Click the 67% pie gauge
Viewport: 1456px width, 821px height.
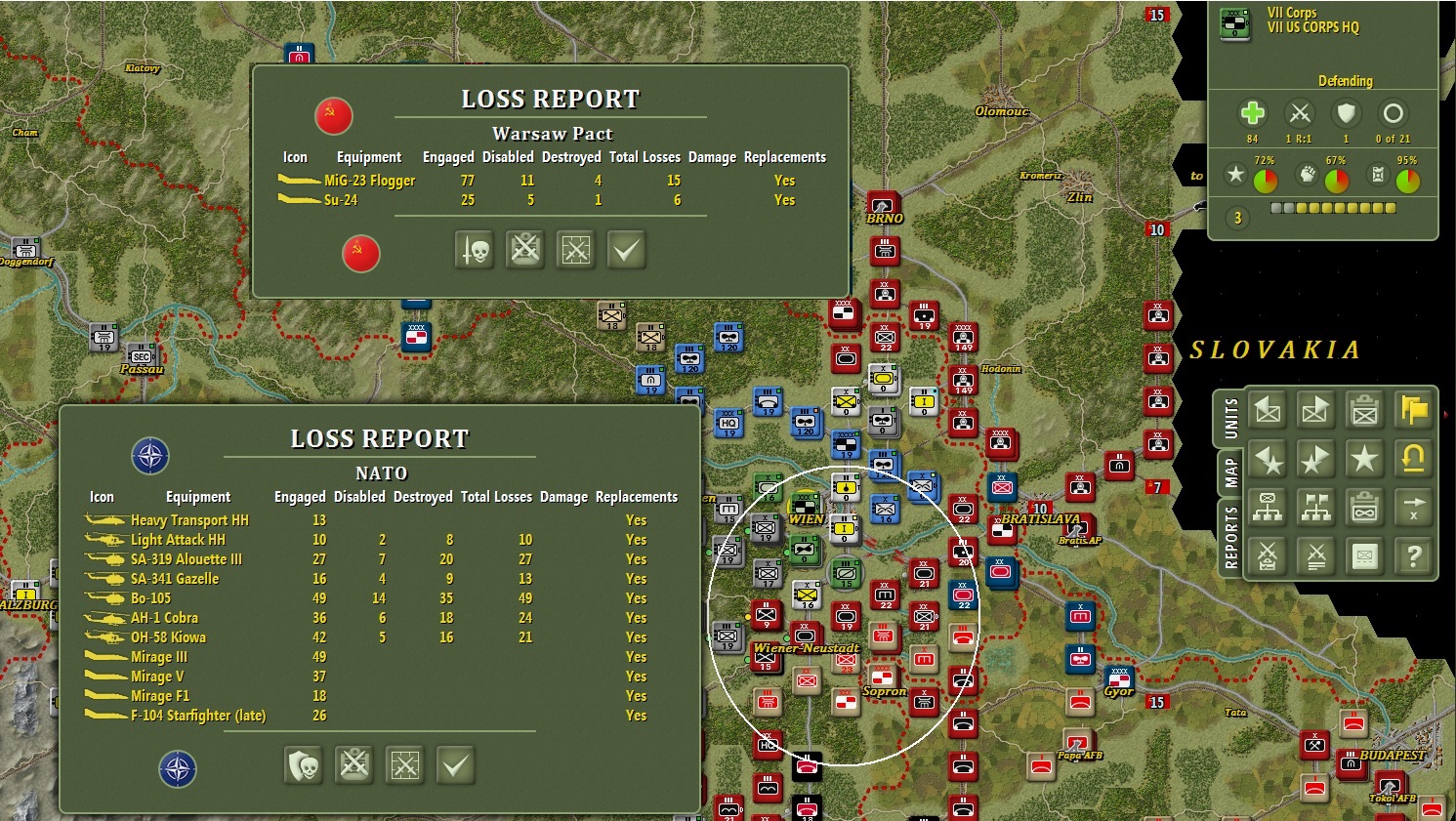(x=1336, y=181)
